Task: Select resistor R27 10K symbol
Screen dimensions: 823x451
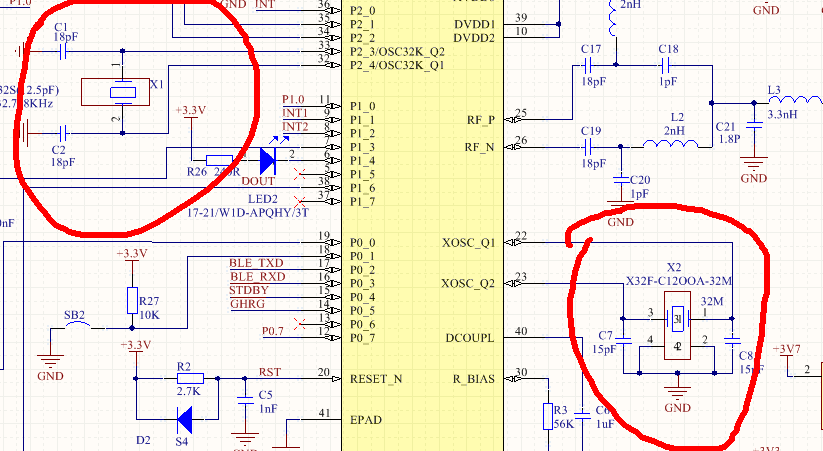Action: pos(132,300)
